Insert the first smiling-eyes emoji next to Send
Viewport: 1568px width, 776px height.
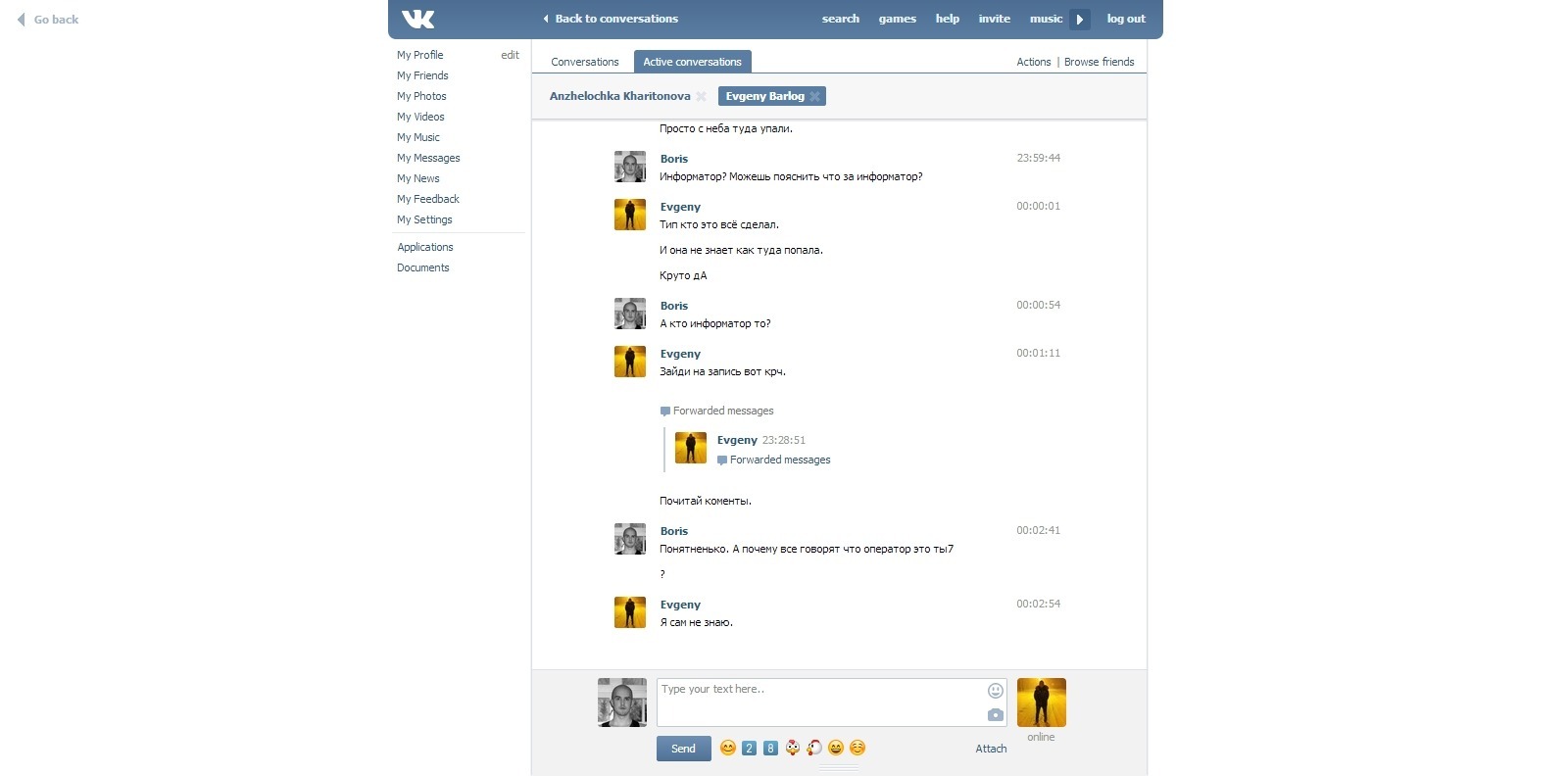tap(728, 748)
